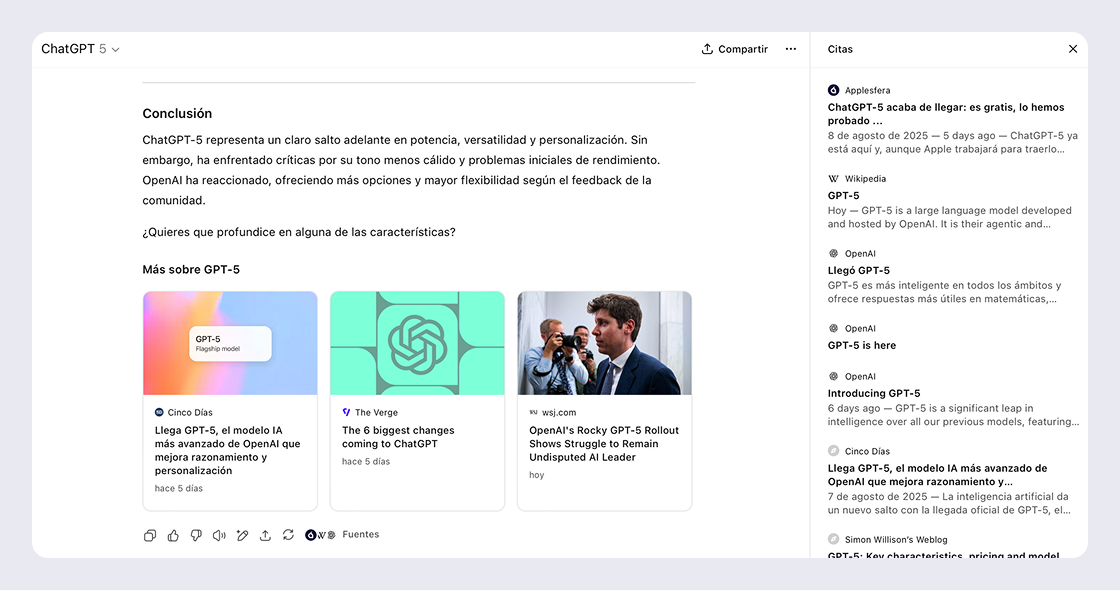Give the response a thumbs down
1120x591 pixels.
(x=196, y=535)
